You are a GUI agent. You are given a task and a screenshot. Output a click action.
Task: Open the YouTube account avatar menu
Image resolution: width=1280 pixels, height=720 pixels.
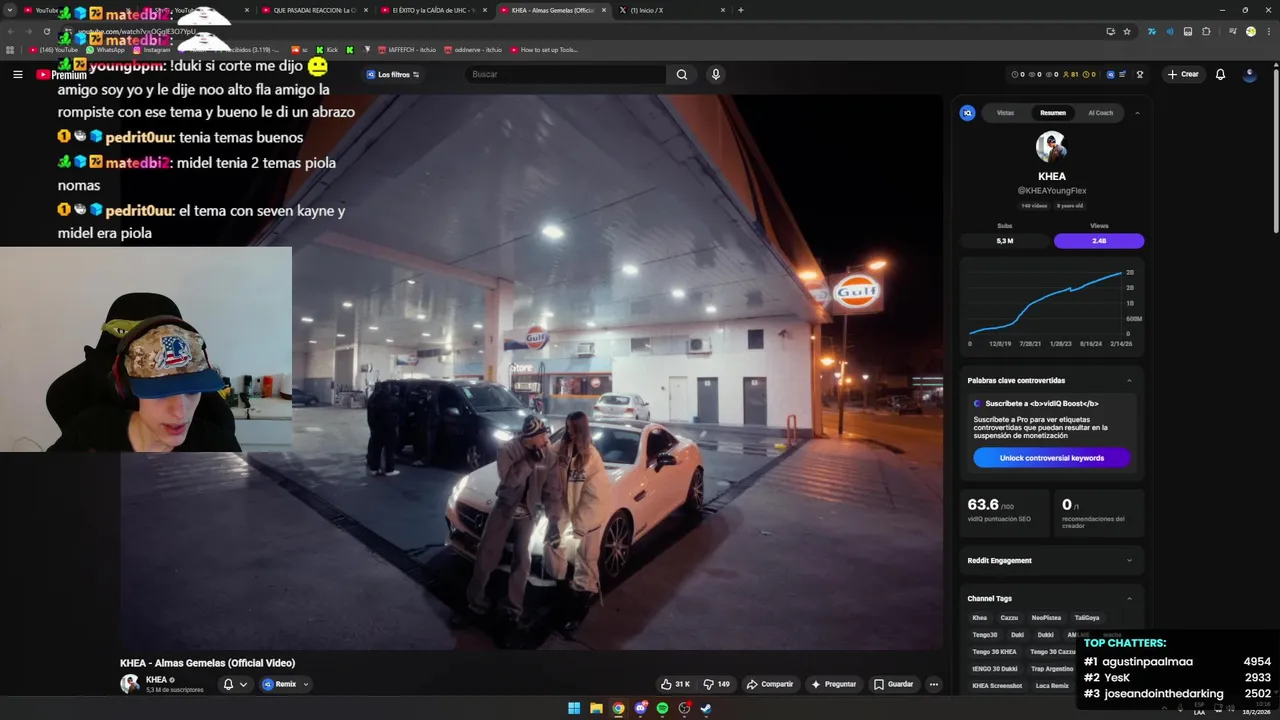coord(1249,74)
